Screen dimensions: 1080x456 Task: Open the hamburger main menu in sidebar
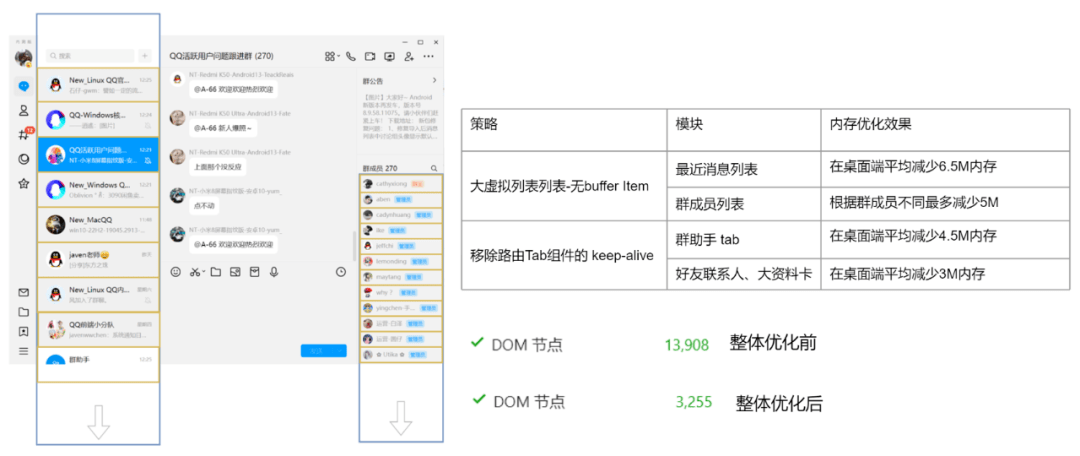pyautogui.click(x=23, y=351)
